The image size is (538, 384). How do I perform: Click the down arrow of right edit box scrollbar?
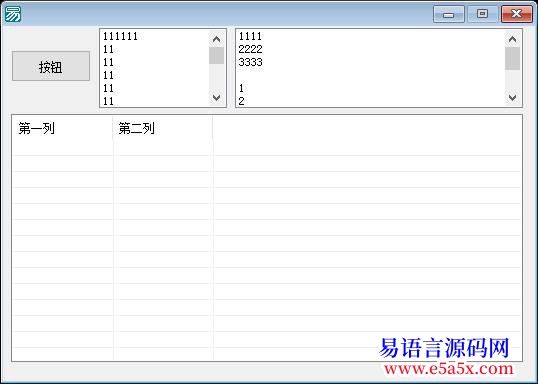click(513, 98)
